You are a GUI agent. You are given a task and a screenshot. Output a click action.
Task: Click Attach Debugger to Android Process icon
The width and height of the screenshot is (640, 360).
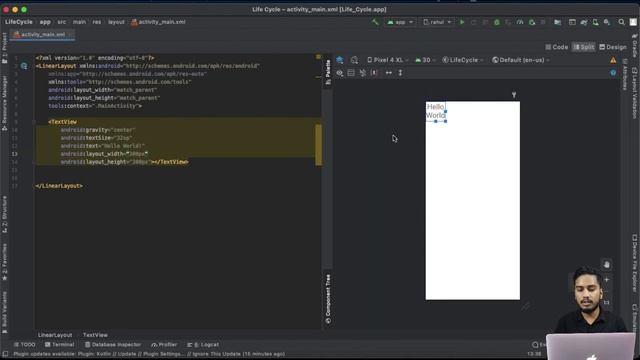pos(532,22)
